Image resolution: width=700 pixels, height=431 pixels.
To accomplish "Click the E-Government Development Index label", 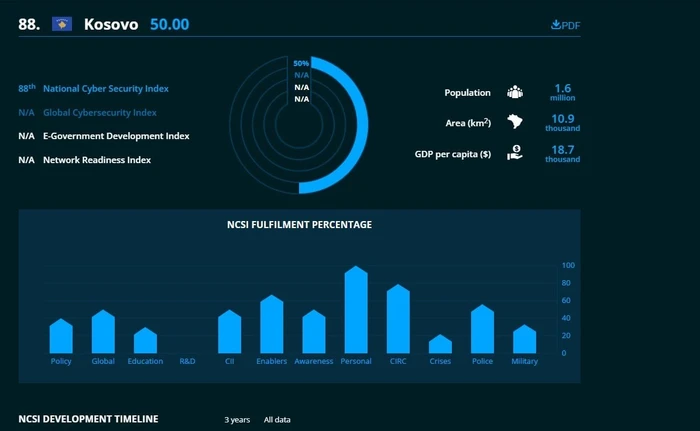I will point(116,136).
